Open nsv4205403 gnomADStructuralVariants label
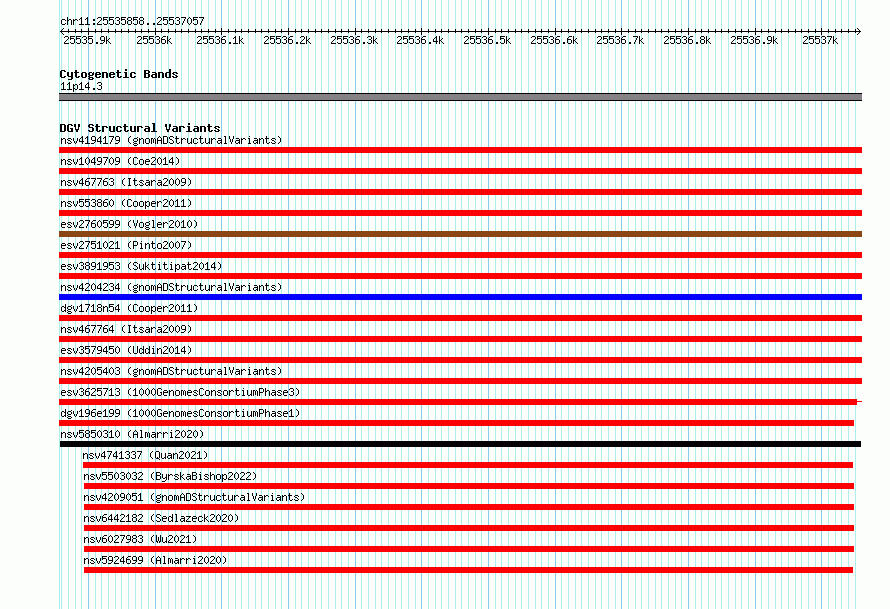The width and height of the screenshot is (890, 609). coord(171,371)
